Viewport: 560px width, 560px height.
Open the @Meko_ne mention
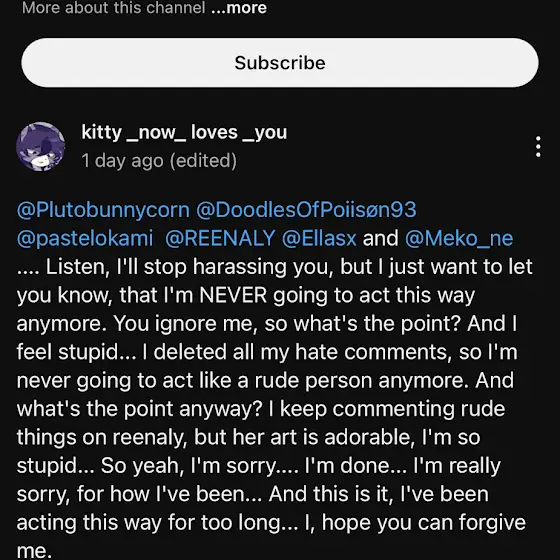(459, 238)
